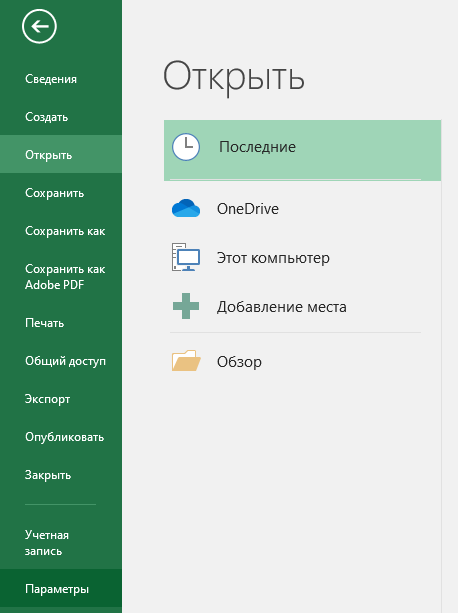The image size is (458, 613).
Task: Open the Сведения menu item
Action: (61, 79)
